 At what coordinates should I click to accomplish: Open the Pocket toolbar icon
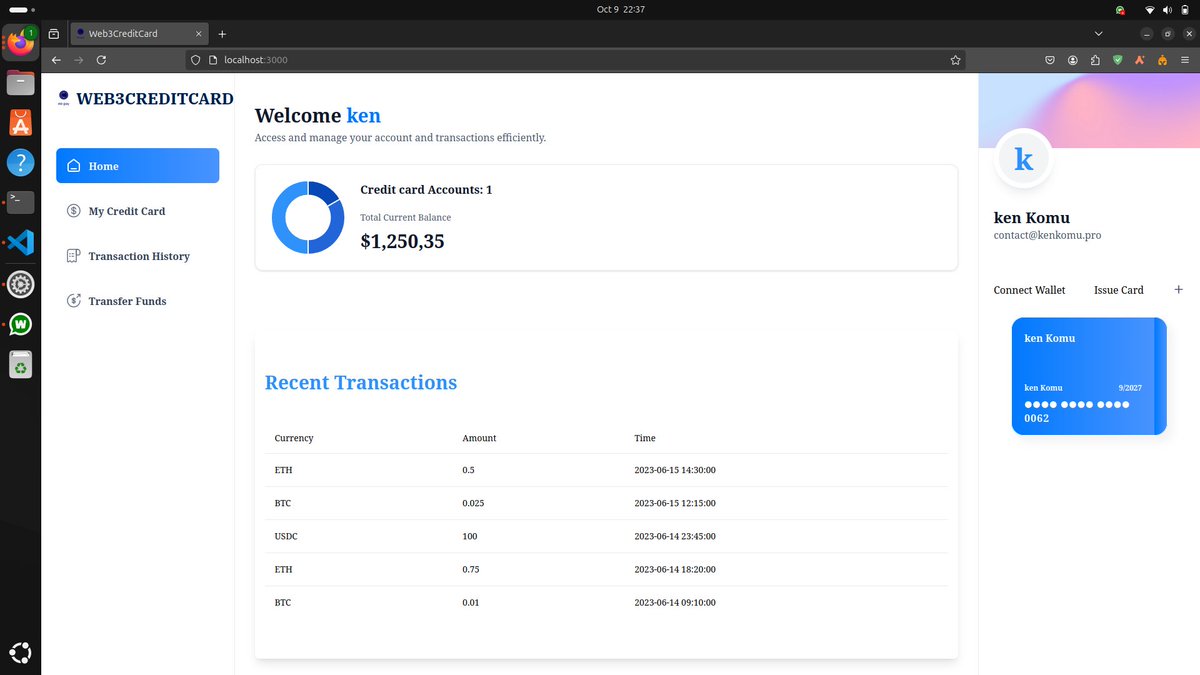tap(1050, 60)
